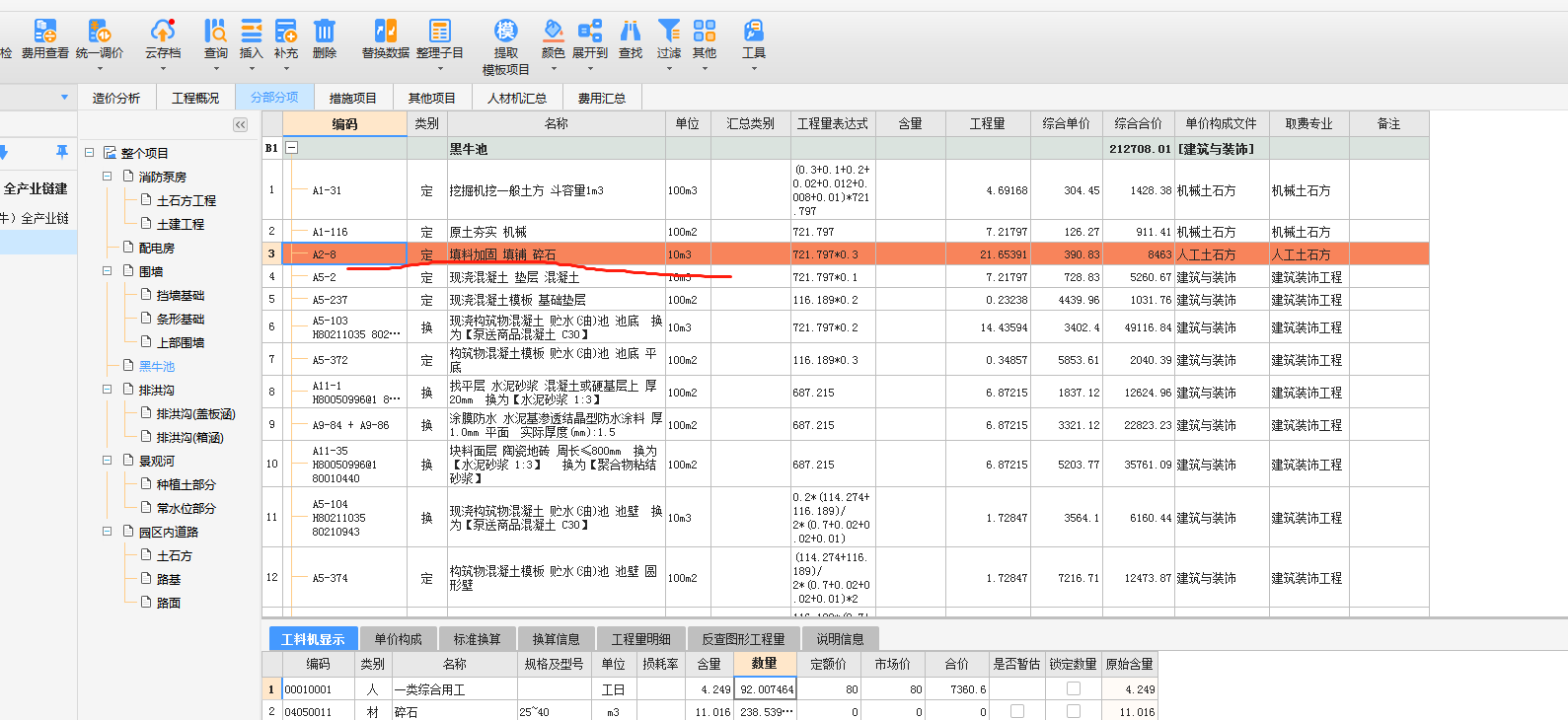Click the 查找 find binoculars icon
This screenshot has height=720, width=1568.
tap(631, 32)
